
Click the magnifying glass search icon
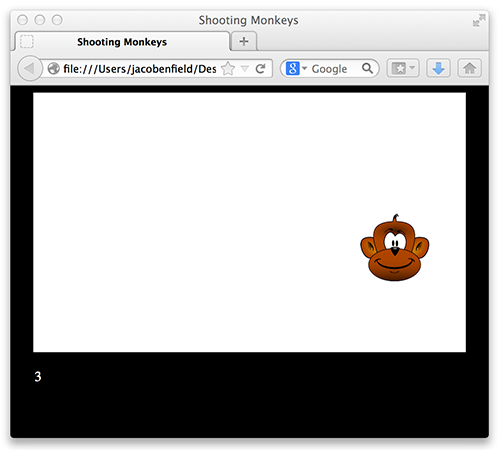(367, 68)
